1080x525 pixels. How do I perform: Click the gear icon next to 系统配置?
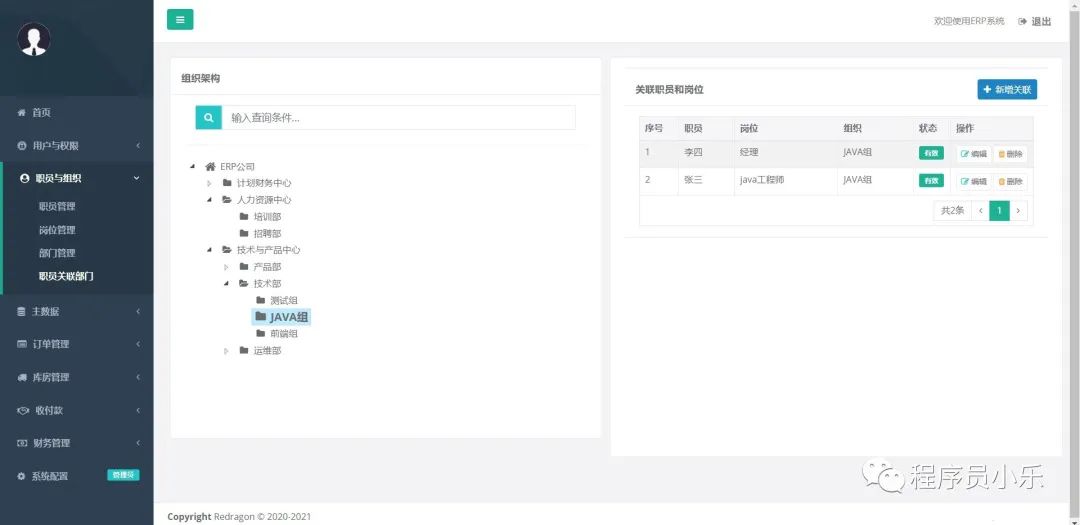pyautogui.click(x=21, y=476)
